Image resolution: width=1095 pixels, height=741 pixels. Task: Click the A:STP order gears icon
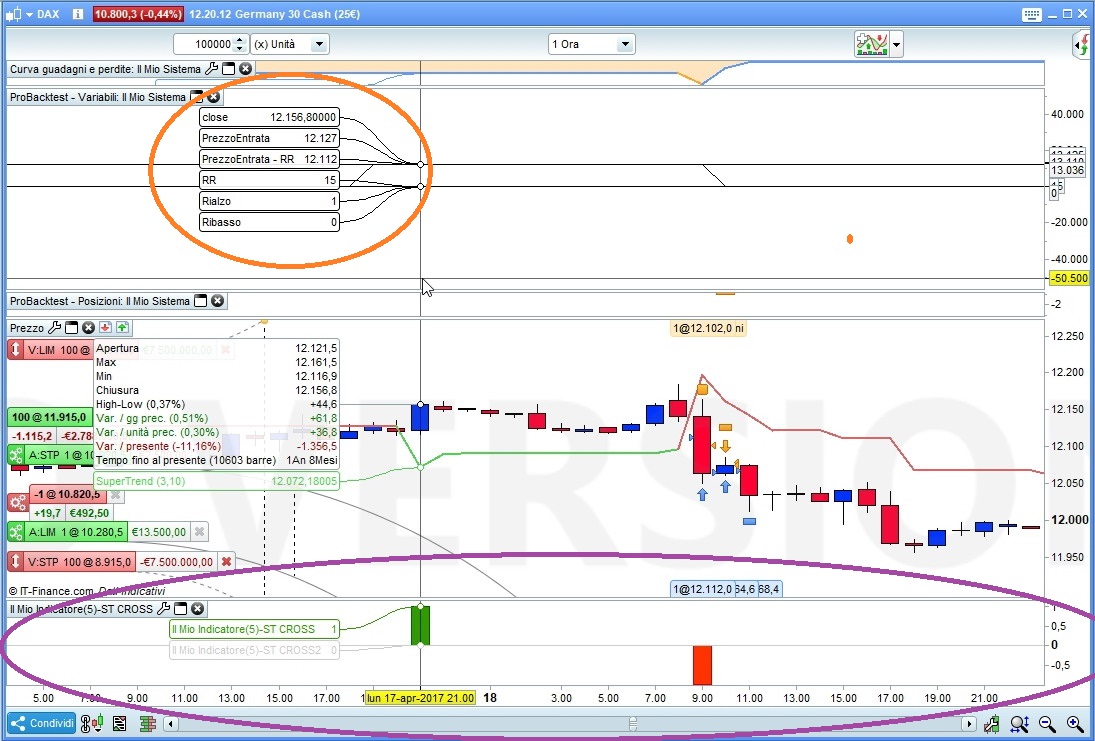coord(16,455)
